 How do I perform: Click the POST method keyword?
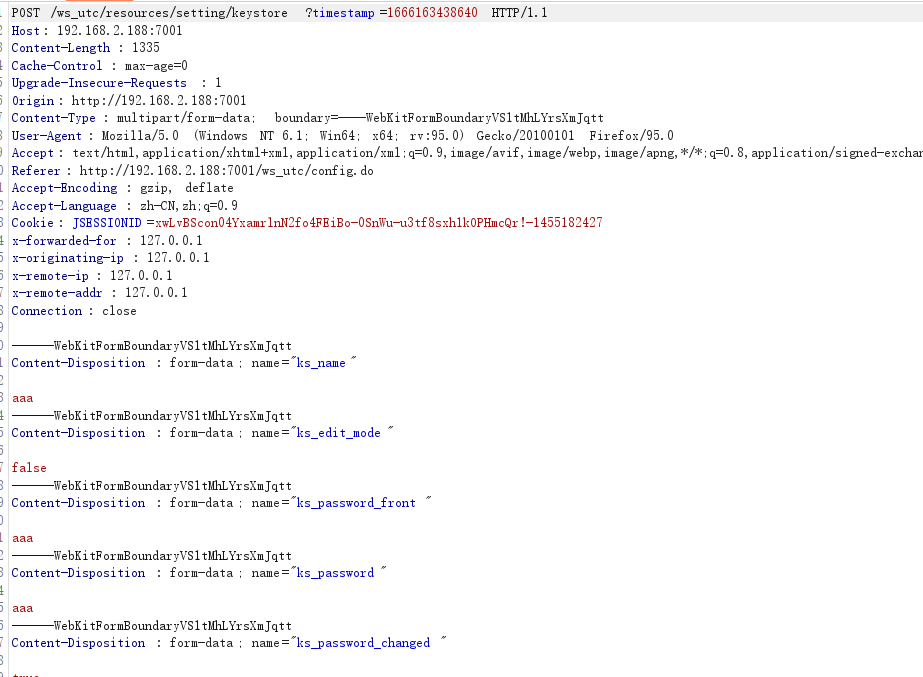point(27,13)
